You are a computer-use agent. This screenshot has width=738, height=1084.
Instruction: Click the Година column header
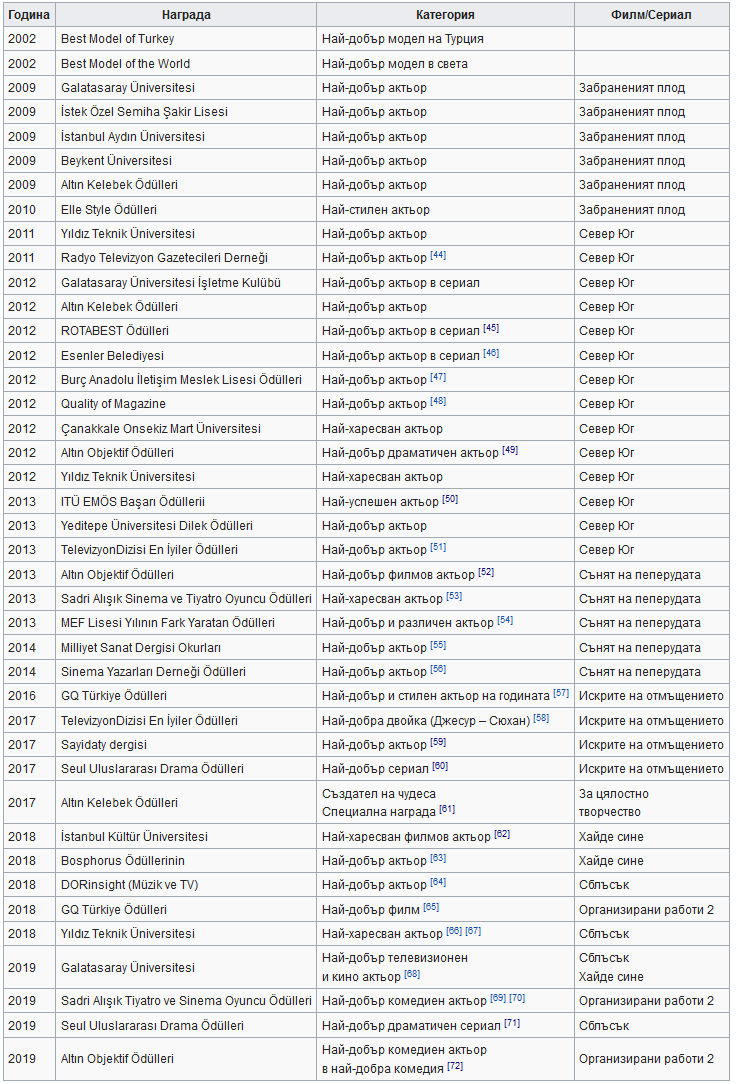click(29, 15)
